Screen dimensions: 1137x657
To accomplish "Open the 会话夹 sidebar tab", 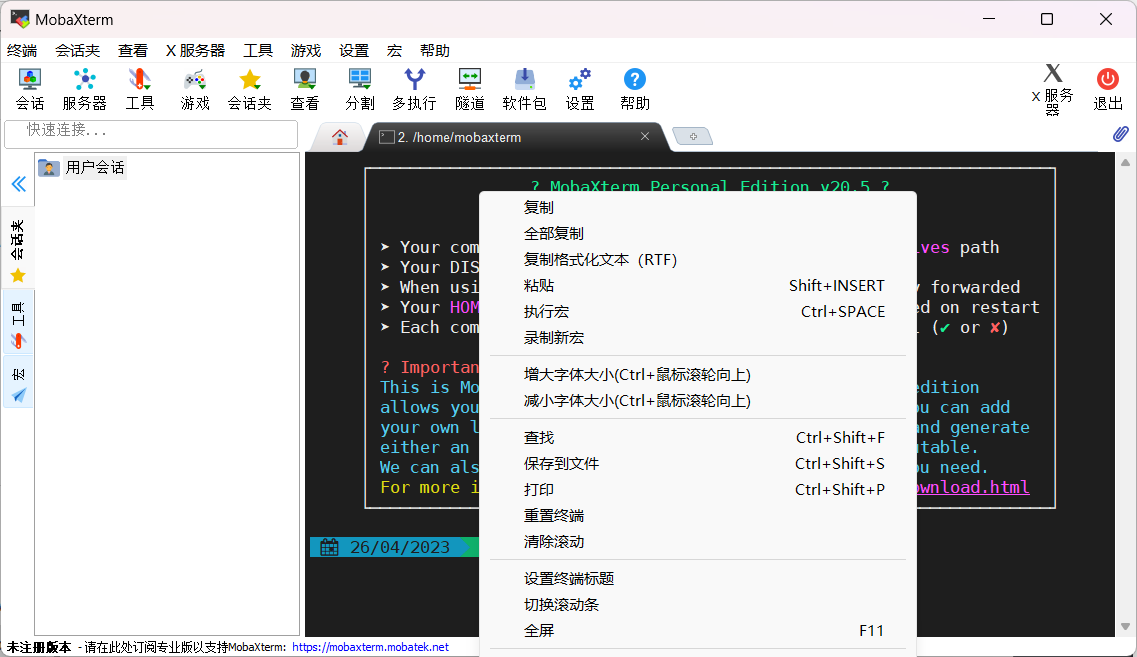I will click(x=18, y=250).
